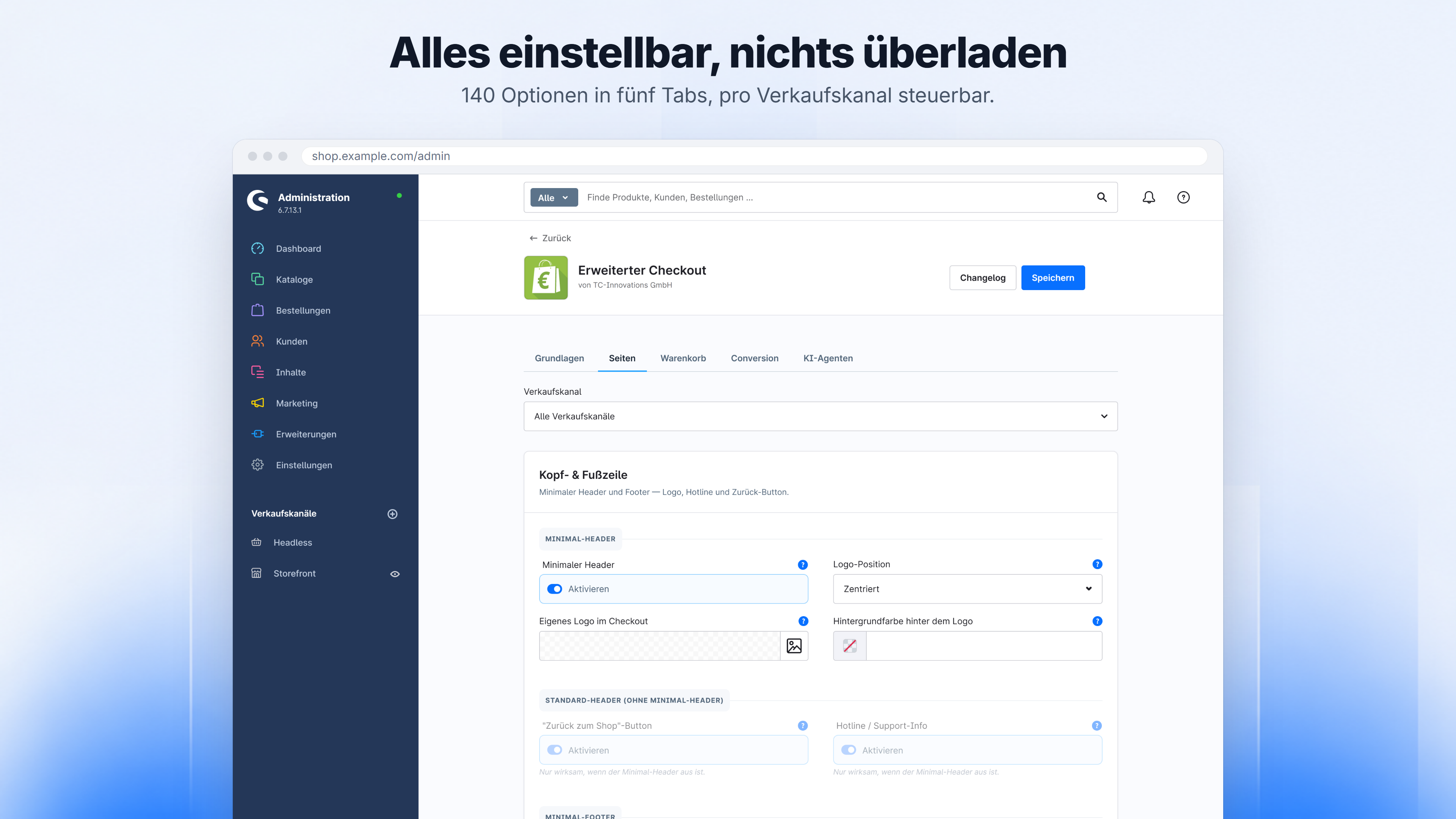This screenshot has height=819, width=1456.
Task: Click the Changelog button
Action: (982, 278)
